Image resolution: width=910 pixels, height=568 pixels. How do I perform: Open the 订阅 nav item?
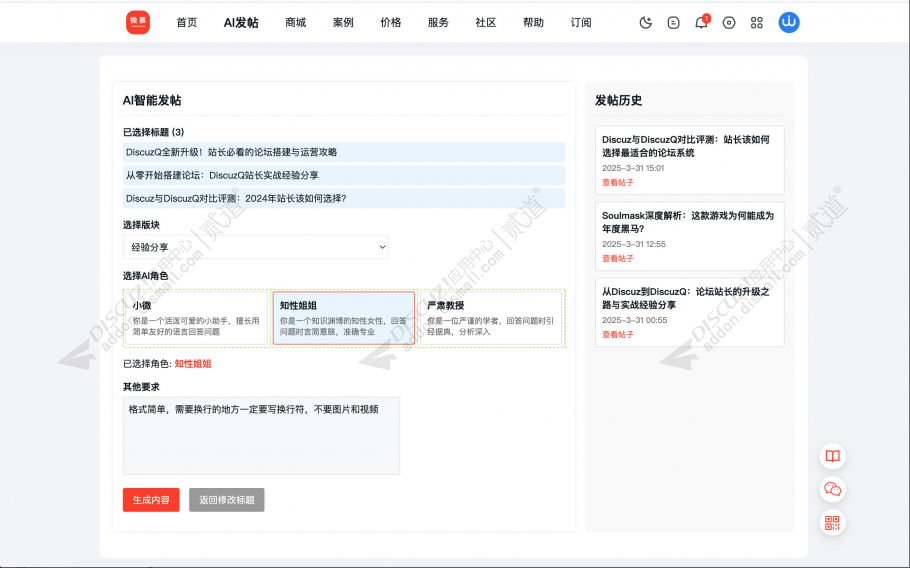pyautogui.click(x=581, y=23)
